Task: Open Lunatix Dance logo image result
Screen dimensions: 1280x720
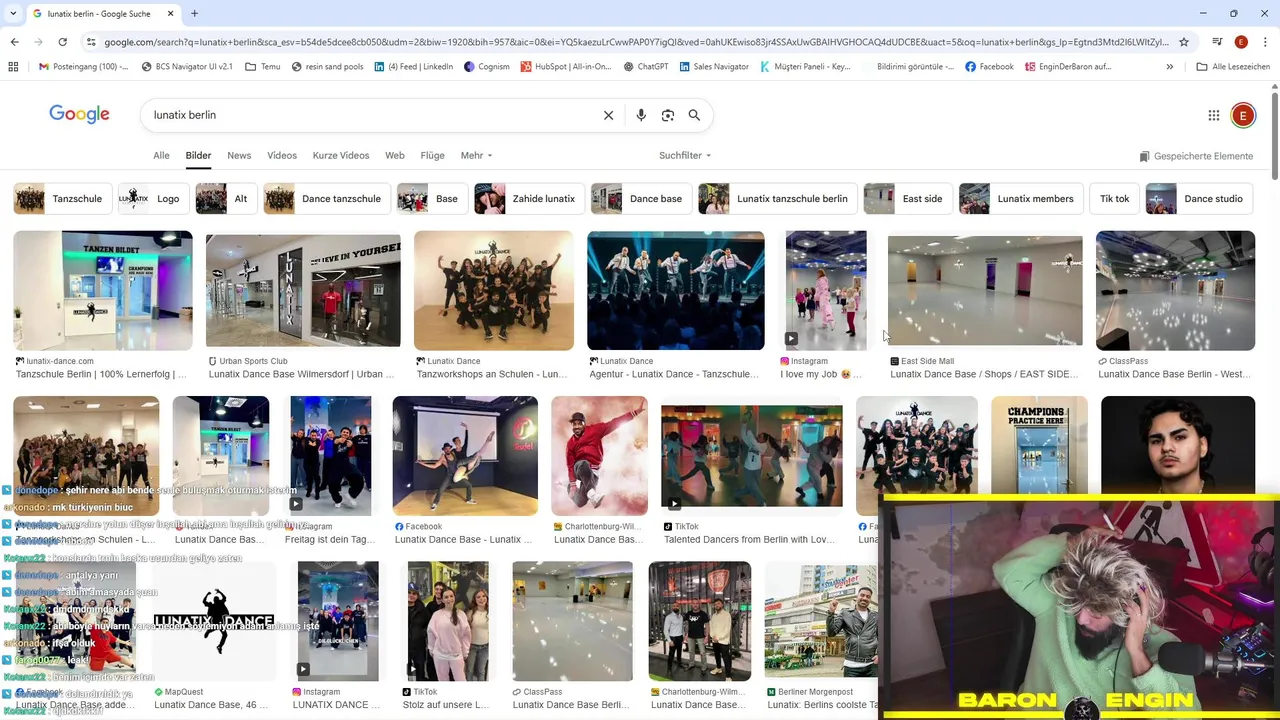Action: (213, 621)
